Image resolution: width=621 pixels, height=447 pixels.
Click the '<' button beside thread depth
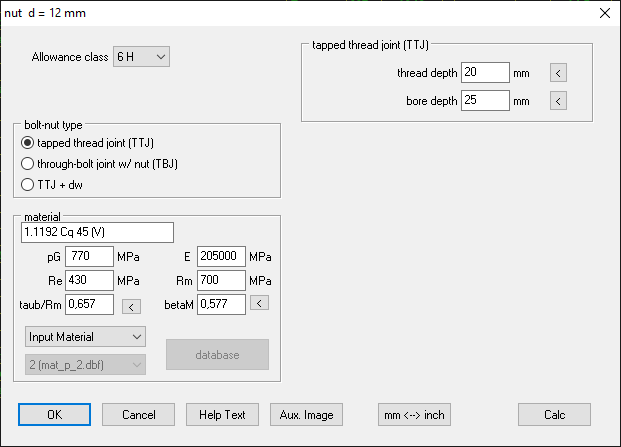click(559, 73)
